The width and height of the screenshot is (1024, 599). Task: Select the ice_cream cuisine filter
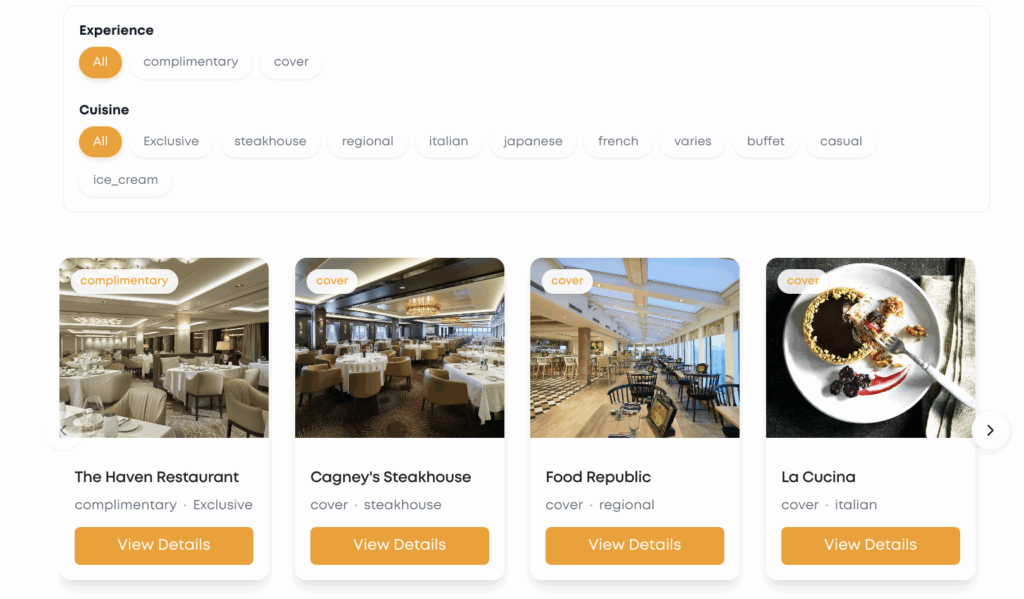point(125,180)
